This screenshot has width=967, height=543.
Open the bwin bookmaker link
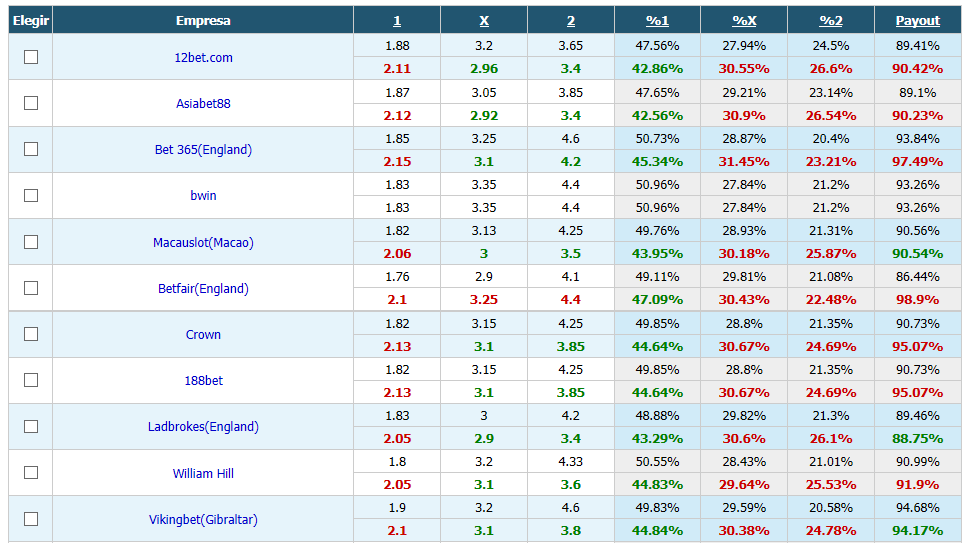point(204,196)
